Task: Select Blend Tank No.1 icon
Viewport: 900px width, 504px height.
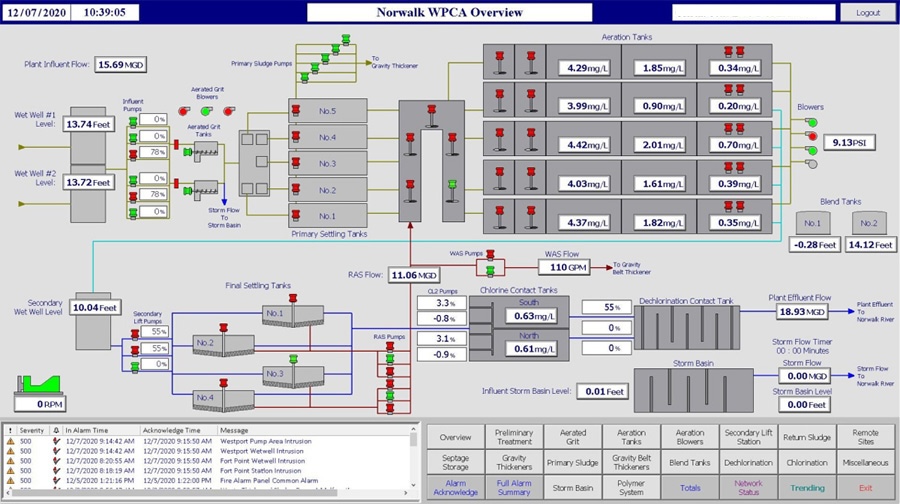Action: (x=813, y=223)
